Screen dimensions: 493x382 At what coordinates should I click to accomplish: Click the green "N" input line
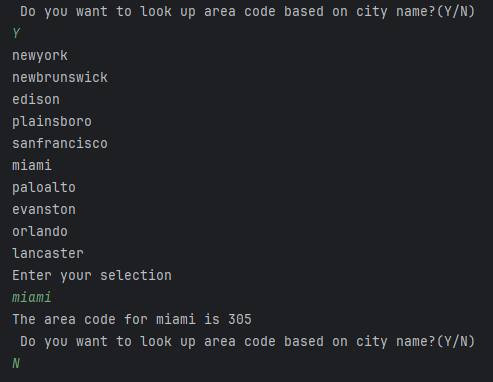16,363
